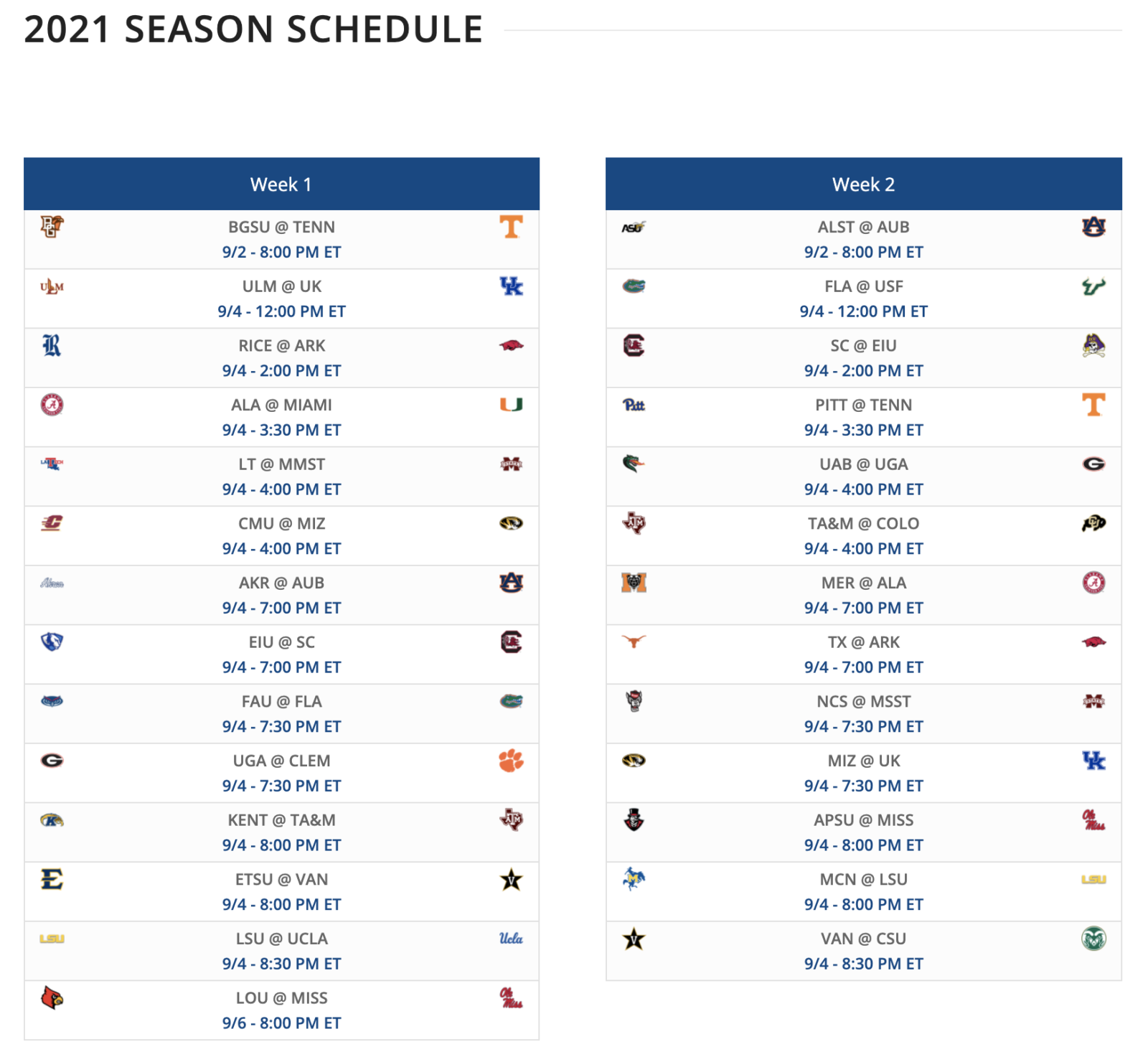Image resolution: width=1148 pixels, height=1057 pixels.
Task: Click the Kentucky UK logo beside ULM game
Action: pyautogui.click(x=511, y=286)
